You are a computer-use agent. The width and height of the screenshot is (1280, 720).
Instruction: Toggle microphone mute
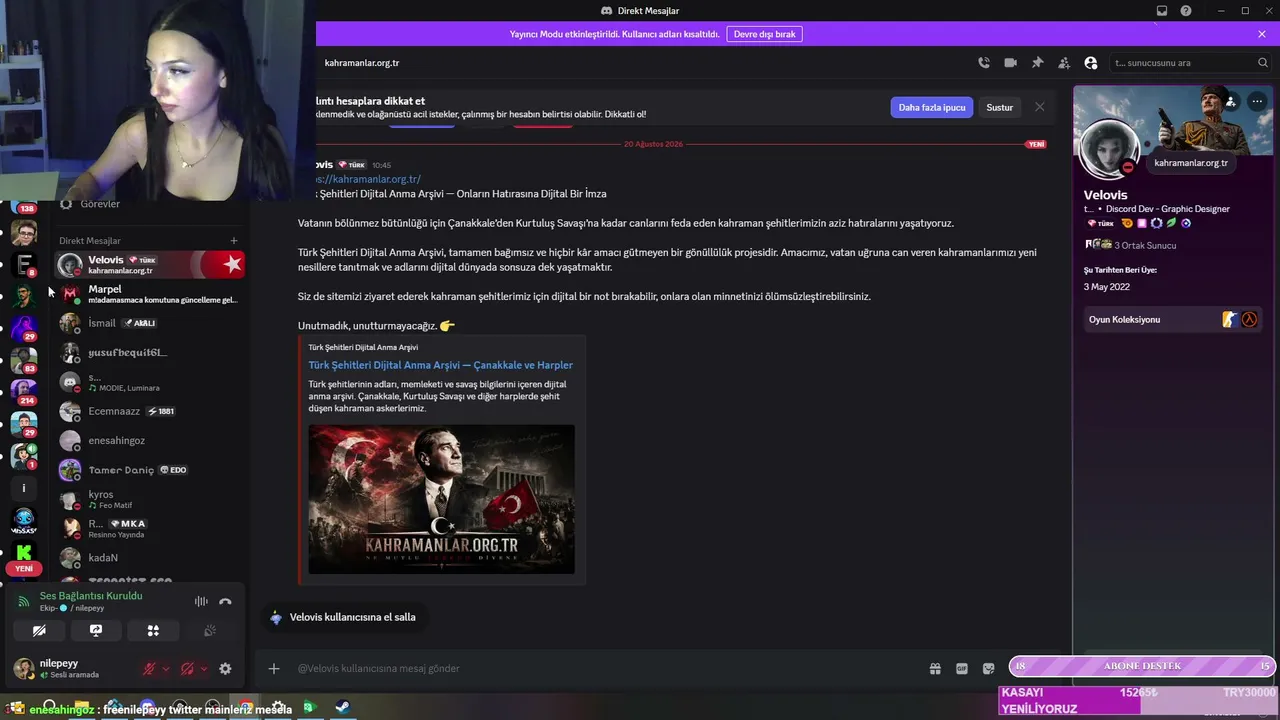(149, 669)
